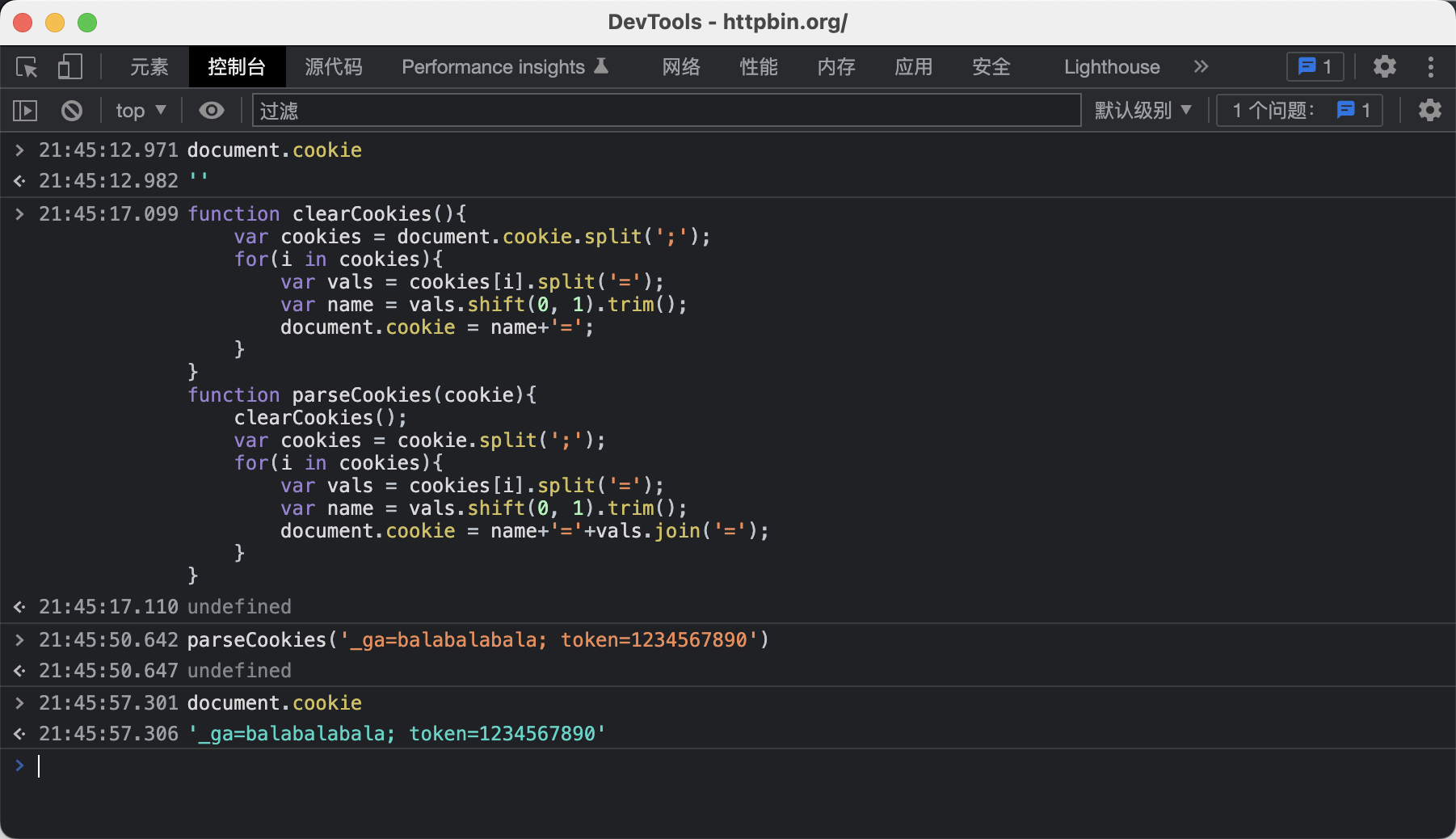Image resolution: width=1456 pixels, height=839 pixels.
Task: Click the input chevron beside 21:45:17.099
Action: [19, 214]
